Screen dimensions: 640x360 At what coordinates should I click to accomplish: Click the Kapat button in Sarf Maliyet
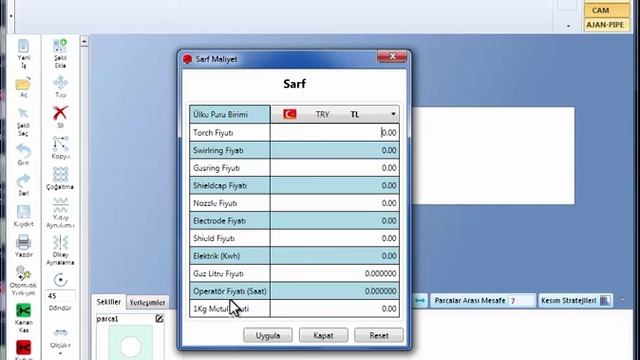click(323, 336)
